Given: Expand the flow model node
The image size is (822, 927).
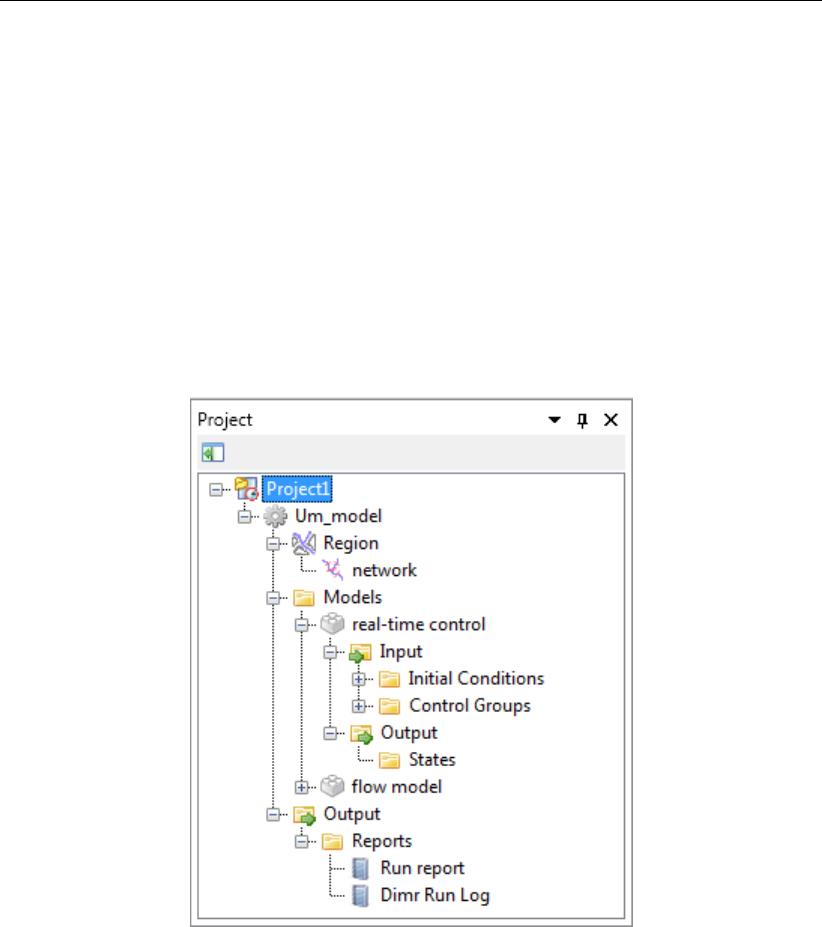Looking at the screenshot, I should pos(302,787).
